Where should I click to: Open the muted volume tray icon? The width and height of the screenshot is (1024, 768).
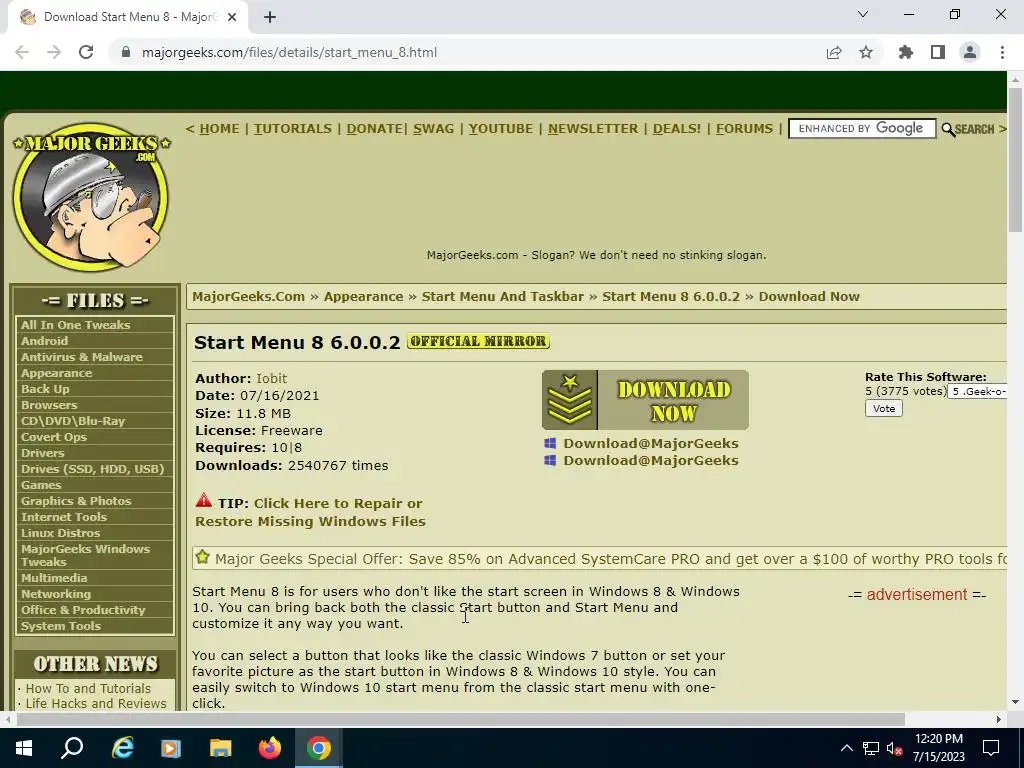click(x=895, y=748)
